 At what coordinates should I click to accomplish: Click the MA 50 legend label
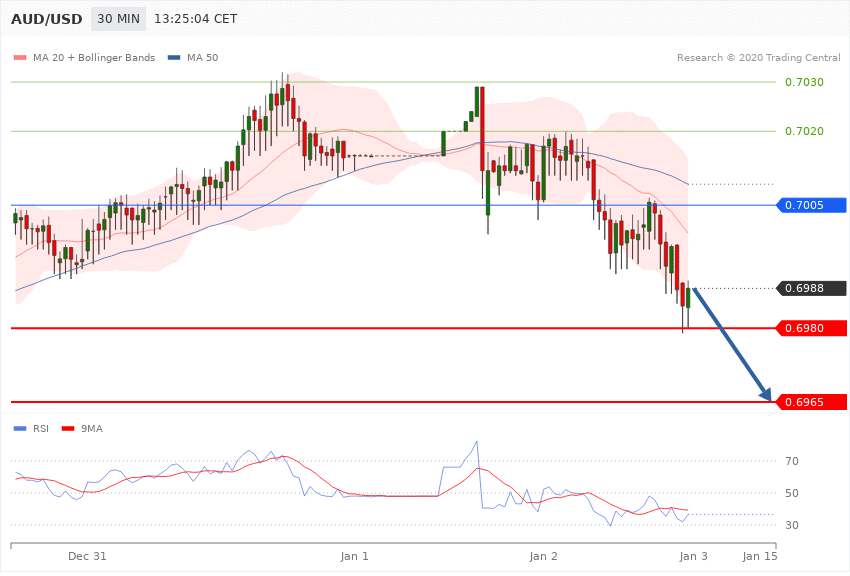202,57
